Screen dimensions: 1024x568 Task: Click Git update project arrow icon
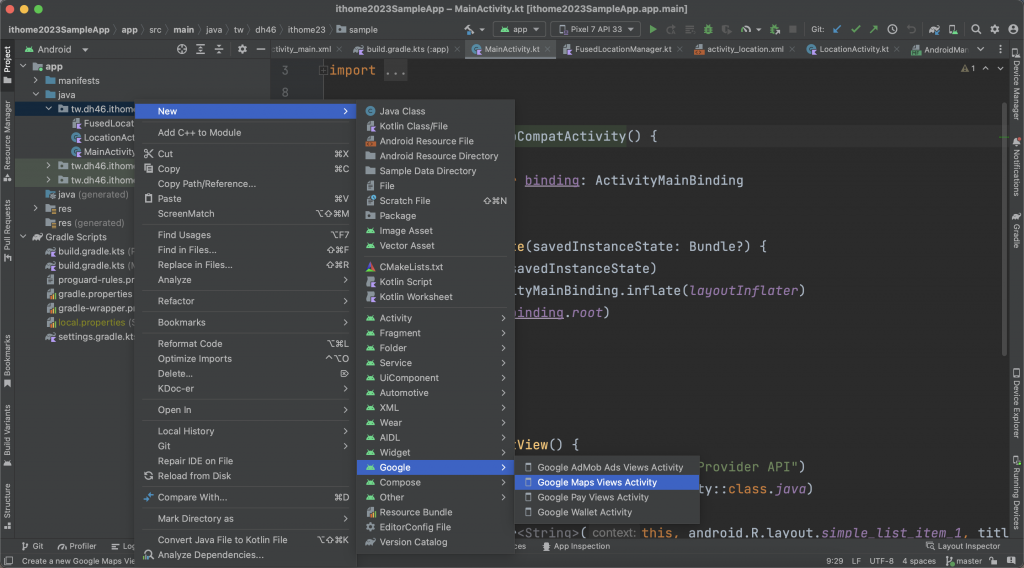(x=837, y=29)
